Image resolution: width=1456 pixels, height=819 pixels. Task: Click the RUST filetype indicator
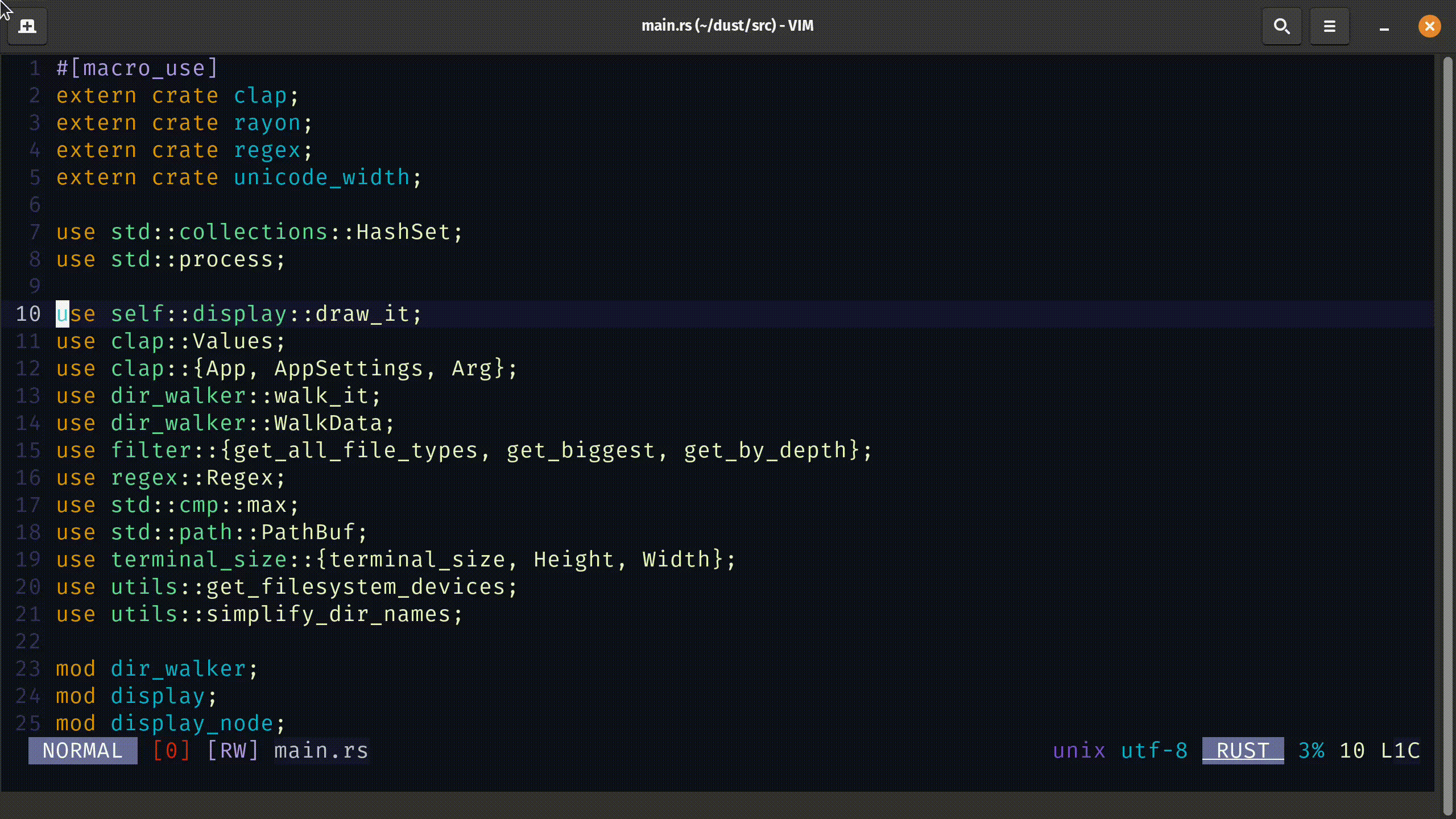pyautogui.click(x=1242, y=750)
